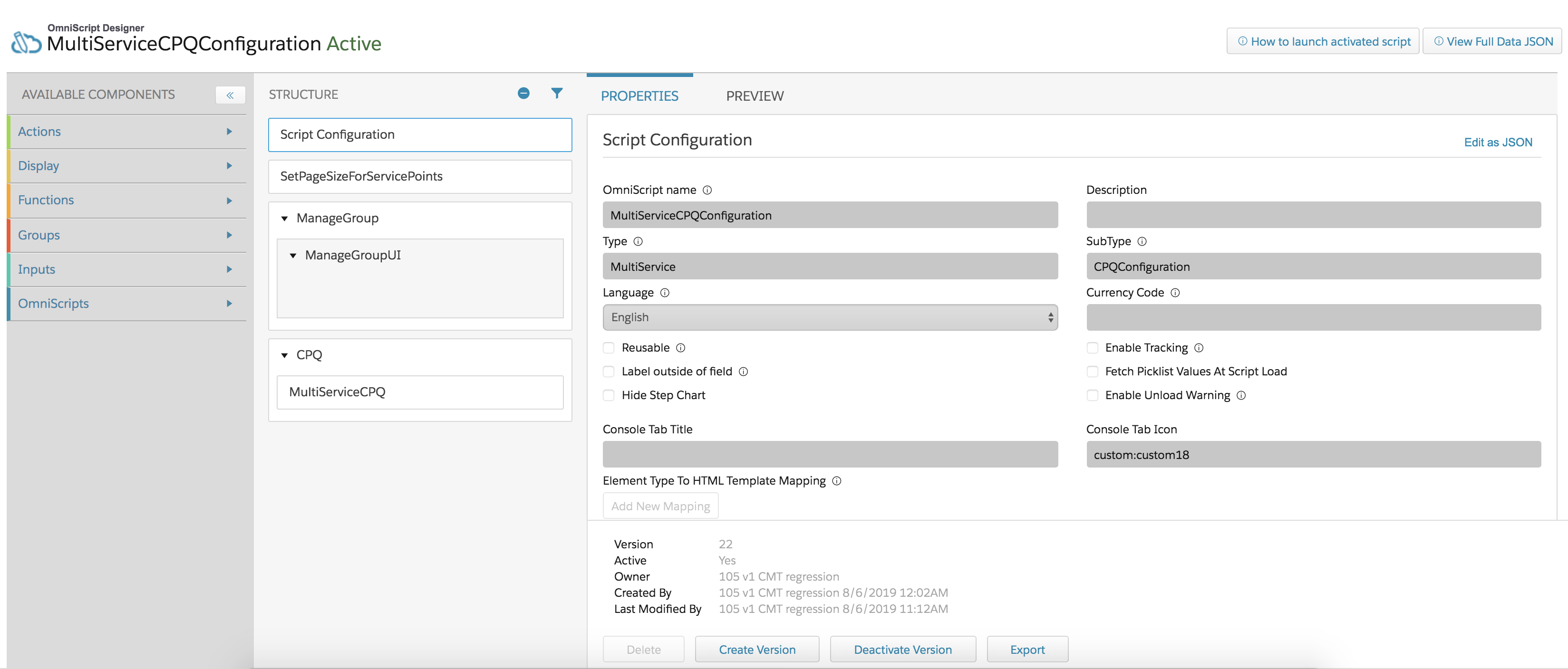Select the MultiServiceCPQ element
This screenshot has height=669, width=1568.
pos(420,392)
